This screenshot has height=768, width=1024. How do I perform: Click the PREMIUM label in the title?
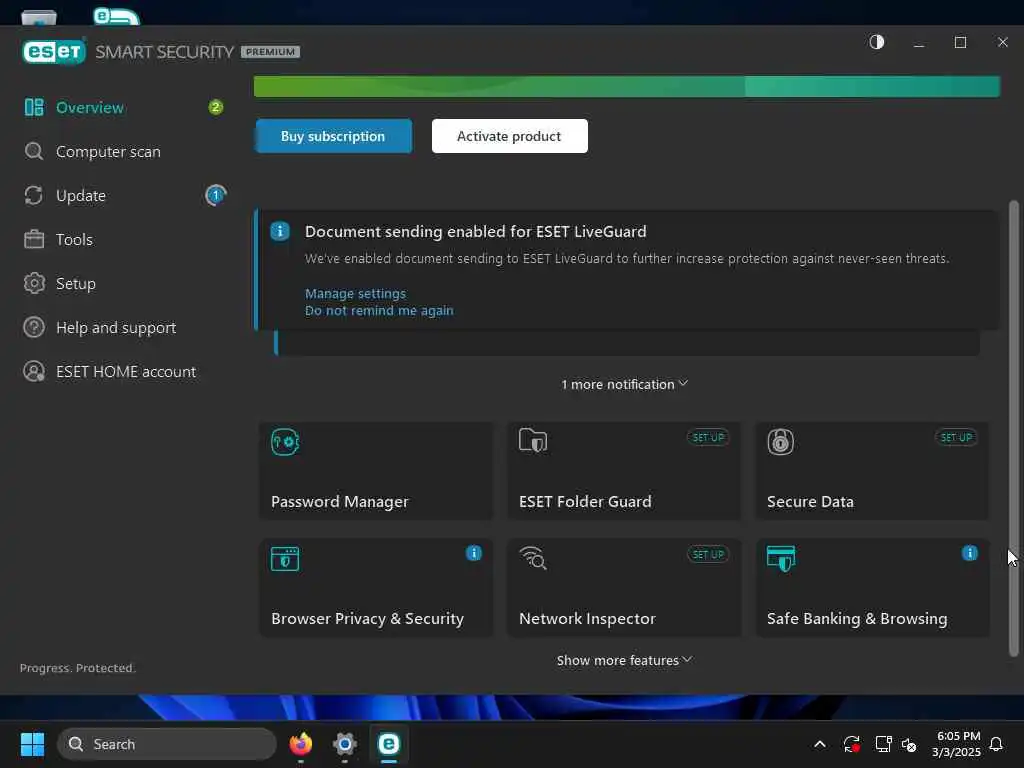[x=270, y=52]
